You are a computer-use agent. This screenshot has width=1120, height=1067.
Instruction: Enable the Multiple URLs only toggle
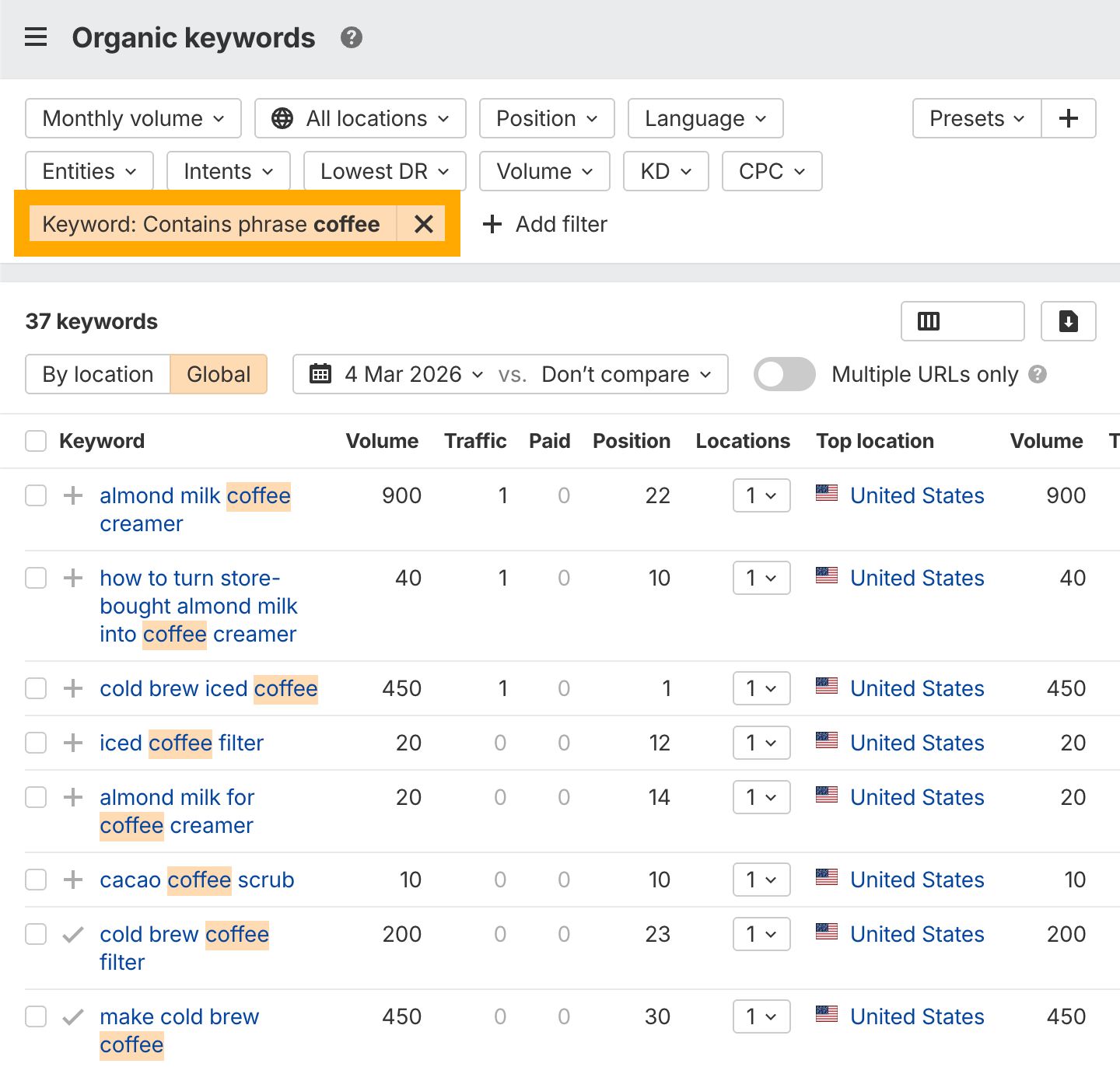[784, 374]
